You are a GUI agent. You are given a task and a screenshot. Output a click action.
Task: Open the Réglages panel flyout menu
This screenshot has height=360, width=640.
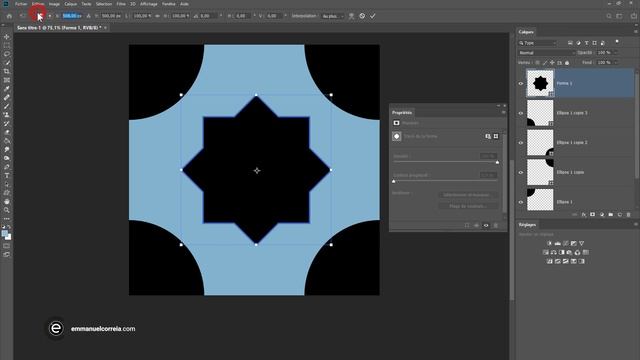636,224
